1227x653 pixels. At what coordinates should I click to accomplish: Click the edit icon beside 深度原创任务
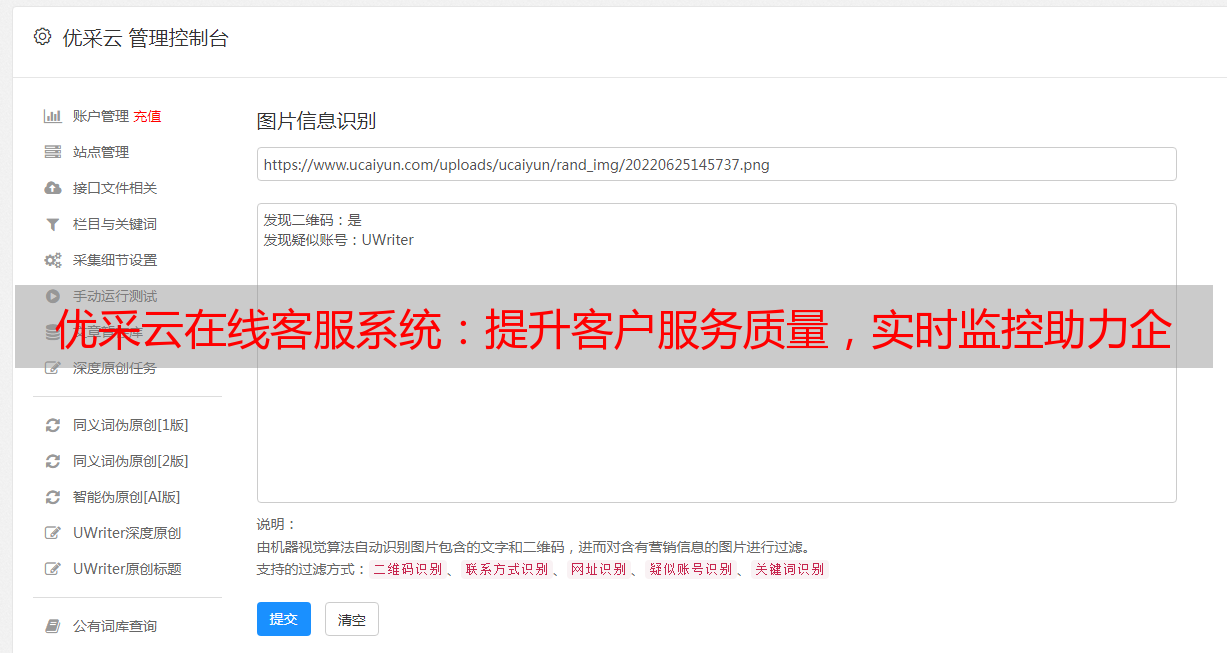pyautogui.click(x=53, y=368)
